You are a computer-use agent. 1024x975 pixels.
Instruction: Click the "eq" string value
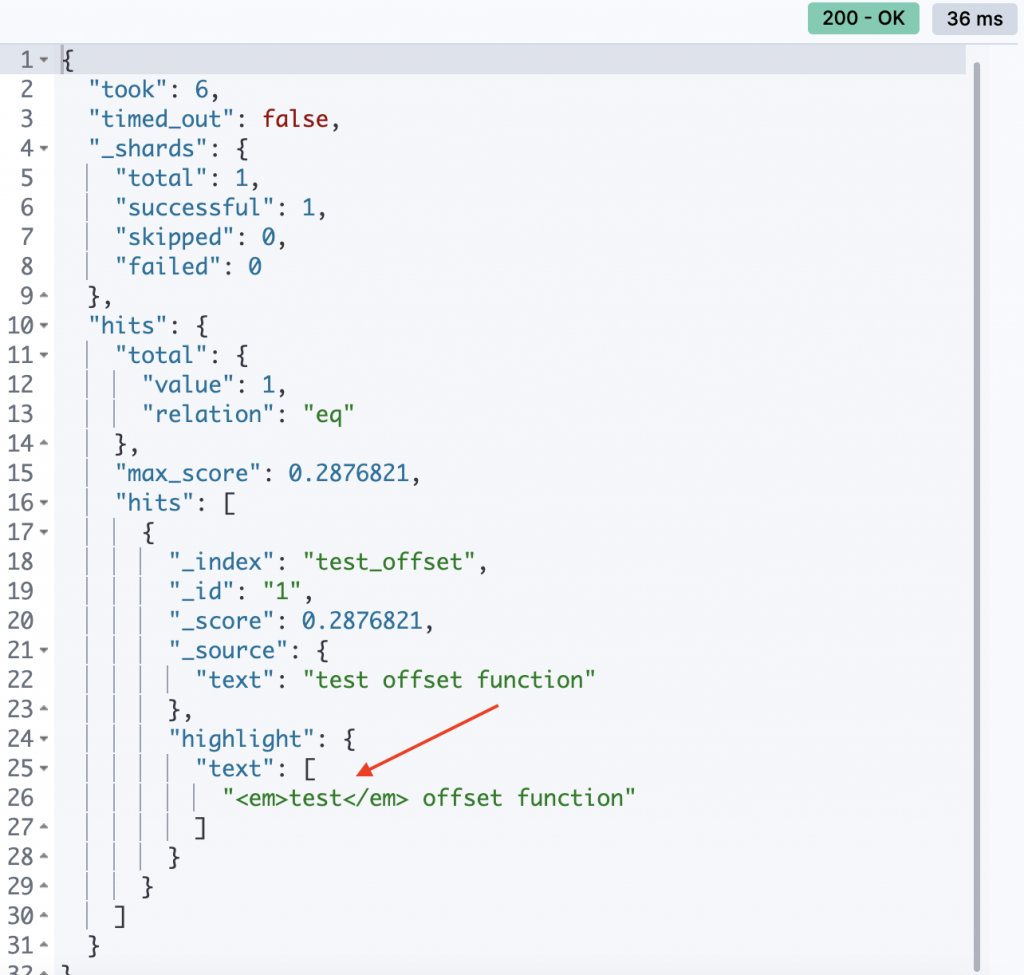coord(328,414)
